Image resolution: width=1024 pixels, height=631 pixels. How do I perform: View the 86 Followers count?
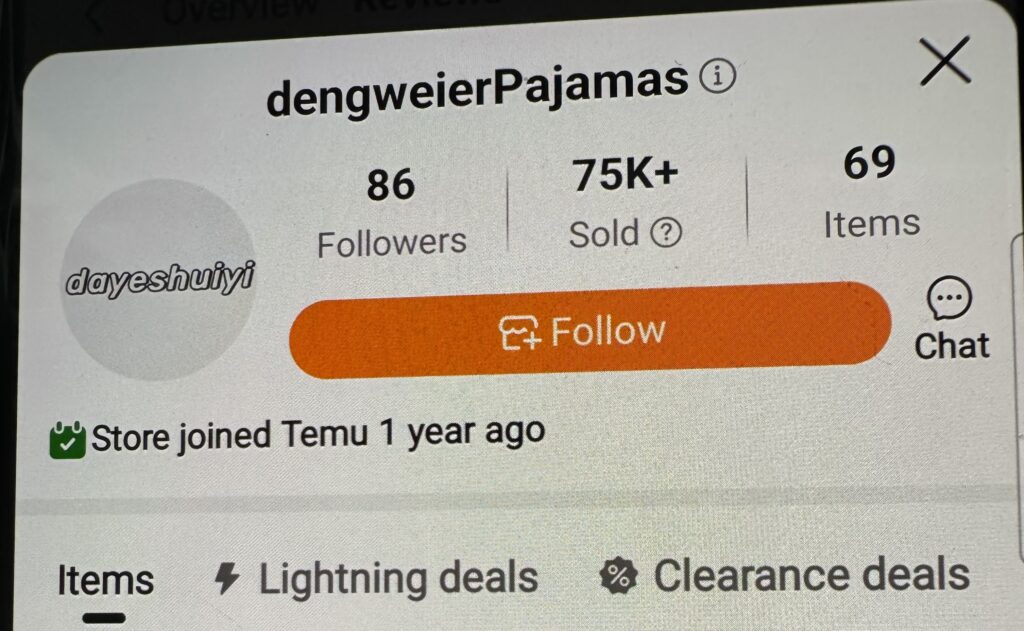[x=391, y=213]
